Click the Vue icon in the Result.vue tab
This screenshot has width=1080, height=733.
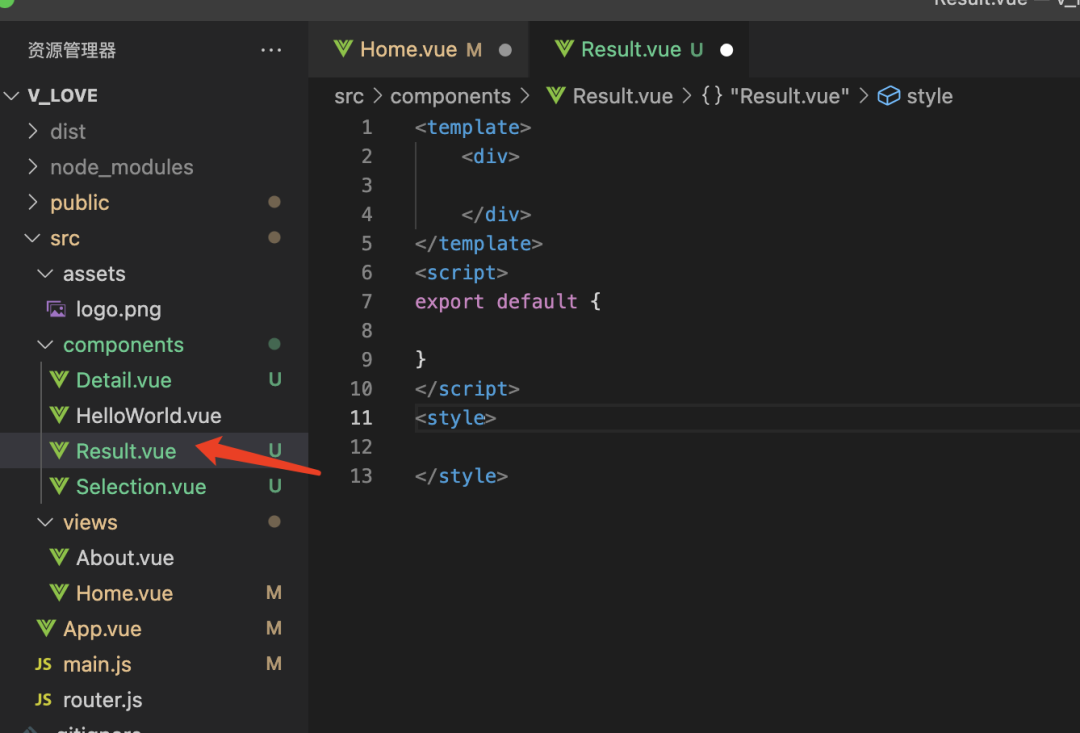tap(564, 49)
